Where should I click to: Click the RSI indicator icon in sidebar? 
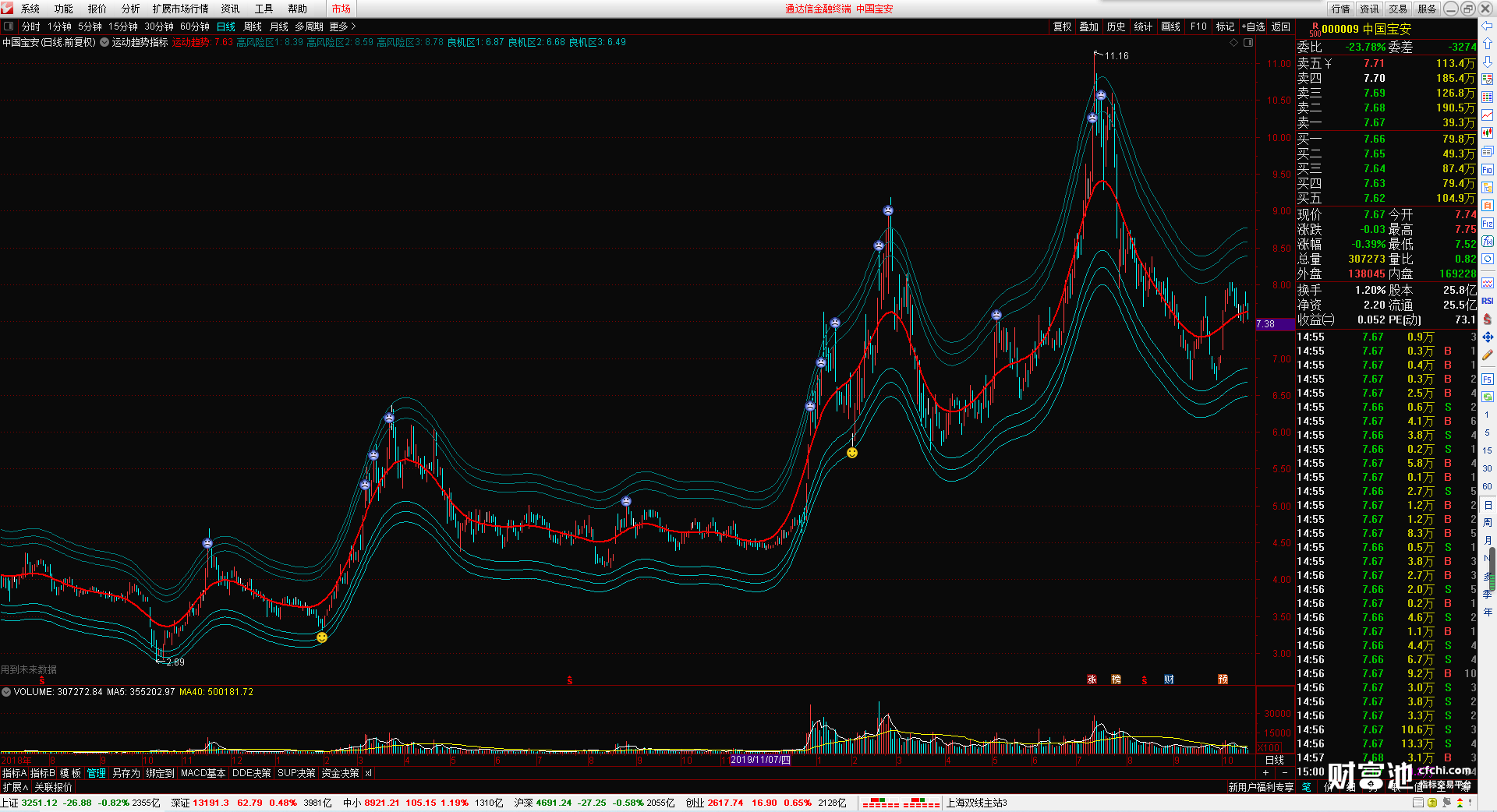click(1488, 301)
